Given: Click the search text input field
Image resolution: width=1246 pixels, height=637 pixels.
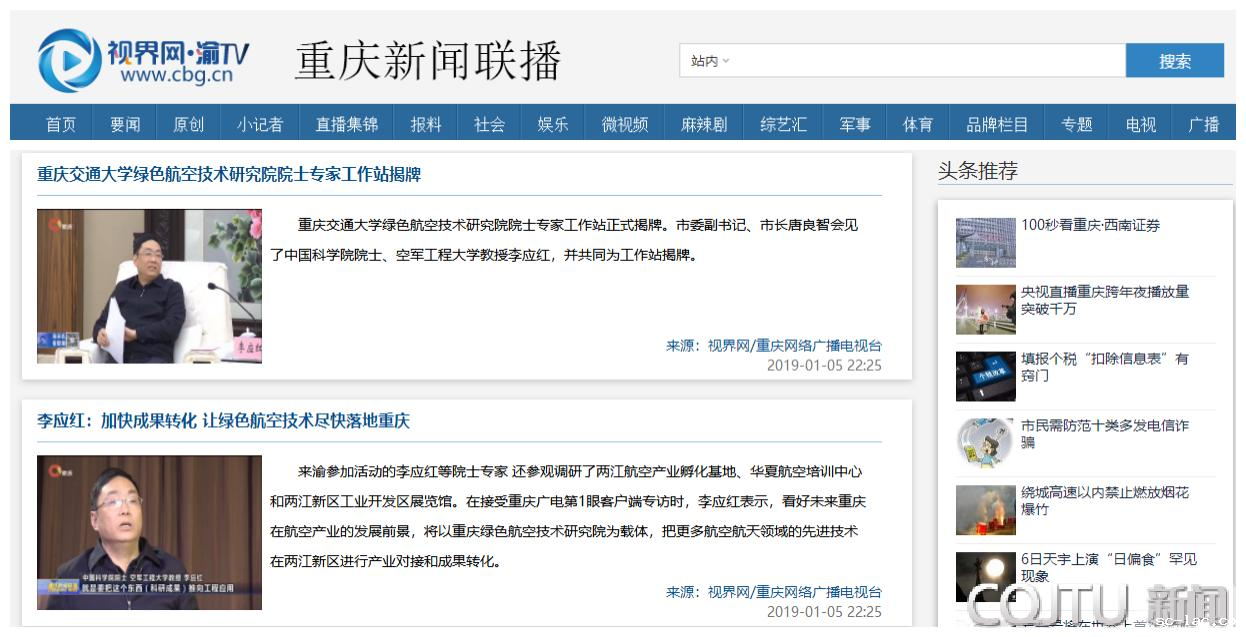Looking at the screenshot, I should (x=925, y=61).
